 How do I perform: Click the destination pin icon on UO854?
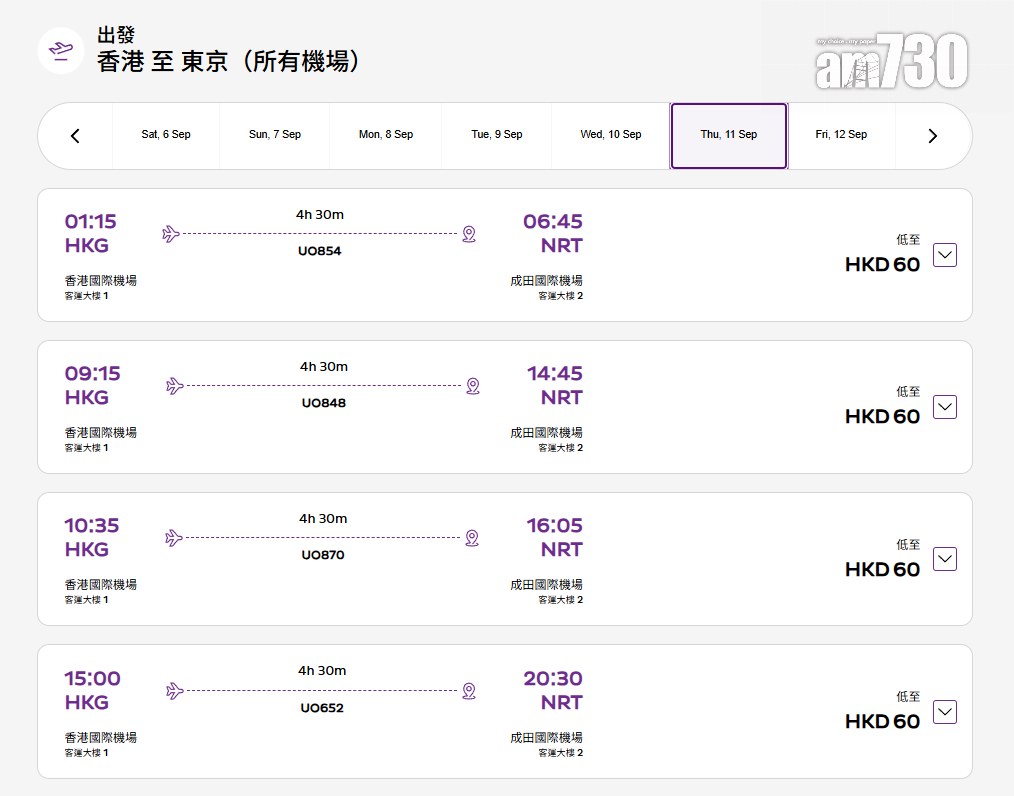[x=469, y=234]
